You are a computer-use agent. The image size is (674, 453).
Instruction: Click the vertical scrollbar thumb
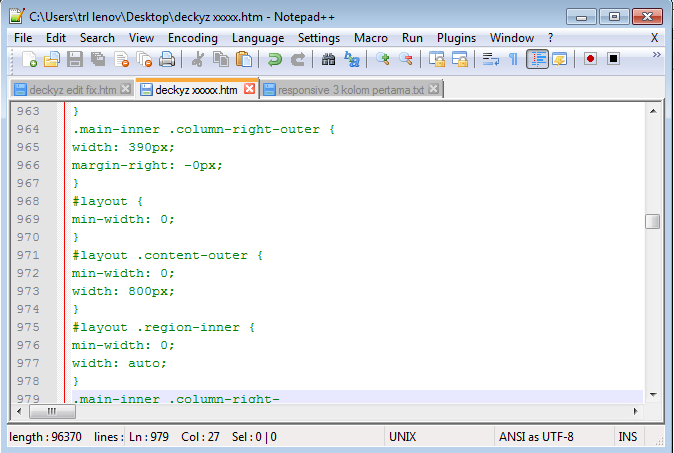pyautogui.click(x=653, y=222)
